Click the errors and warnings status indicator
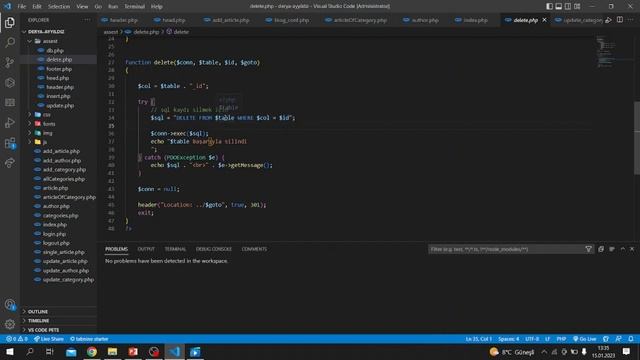The image size is (640, 360). click(17, 339)
